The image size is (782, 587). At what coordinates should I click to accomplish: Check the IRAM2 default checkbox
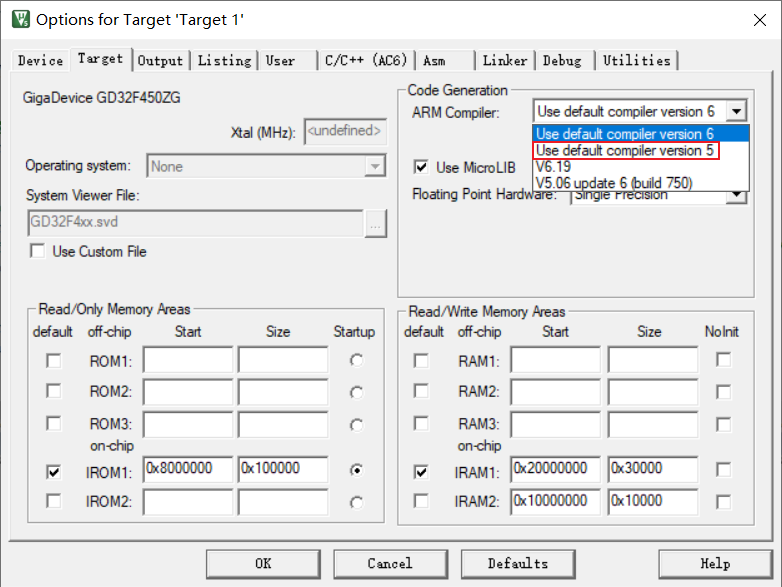click(x=421, y=501)
